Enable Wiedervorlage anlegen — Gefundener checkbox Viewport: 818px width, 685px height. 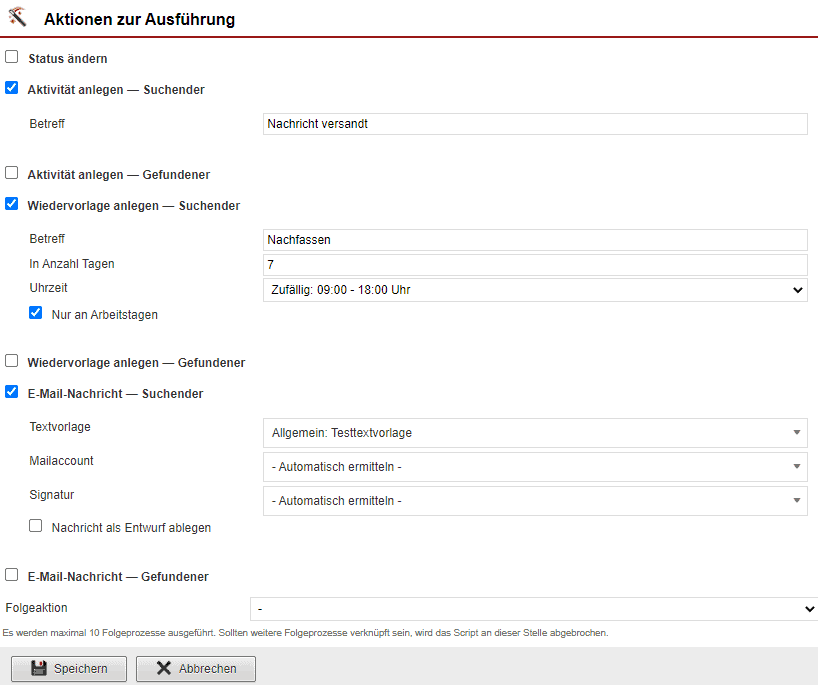tap(12, 361)
